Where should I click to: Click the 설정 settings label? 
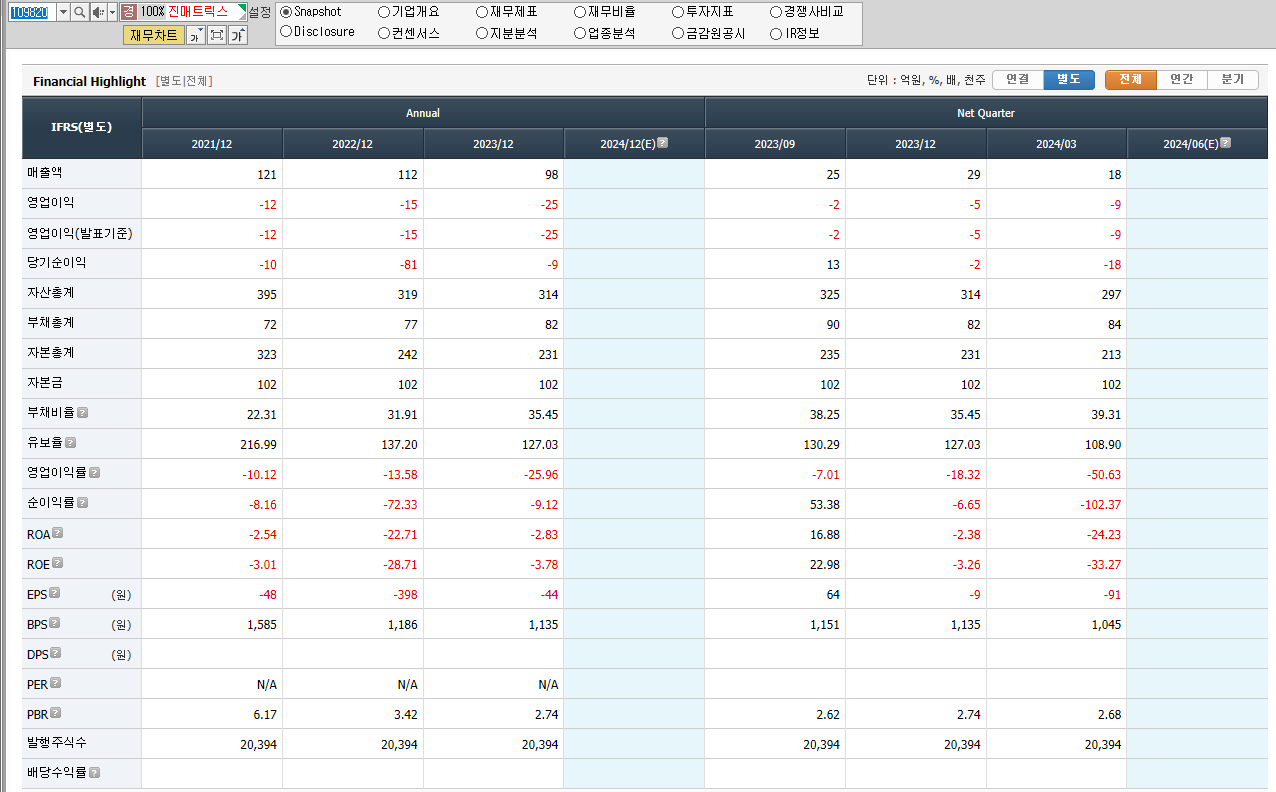(x=260, y=12)
